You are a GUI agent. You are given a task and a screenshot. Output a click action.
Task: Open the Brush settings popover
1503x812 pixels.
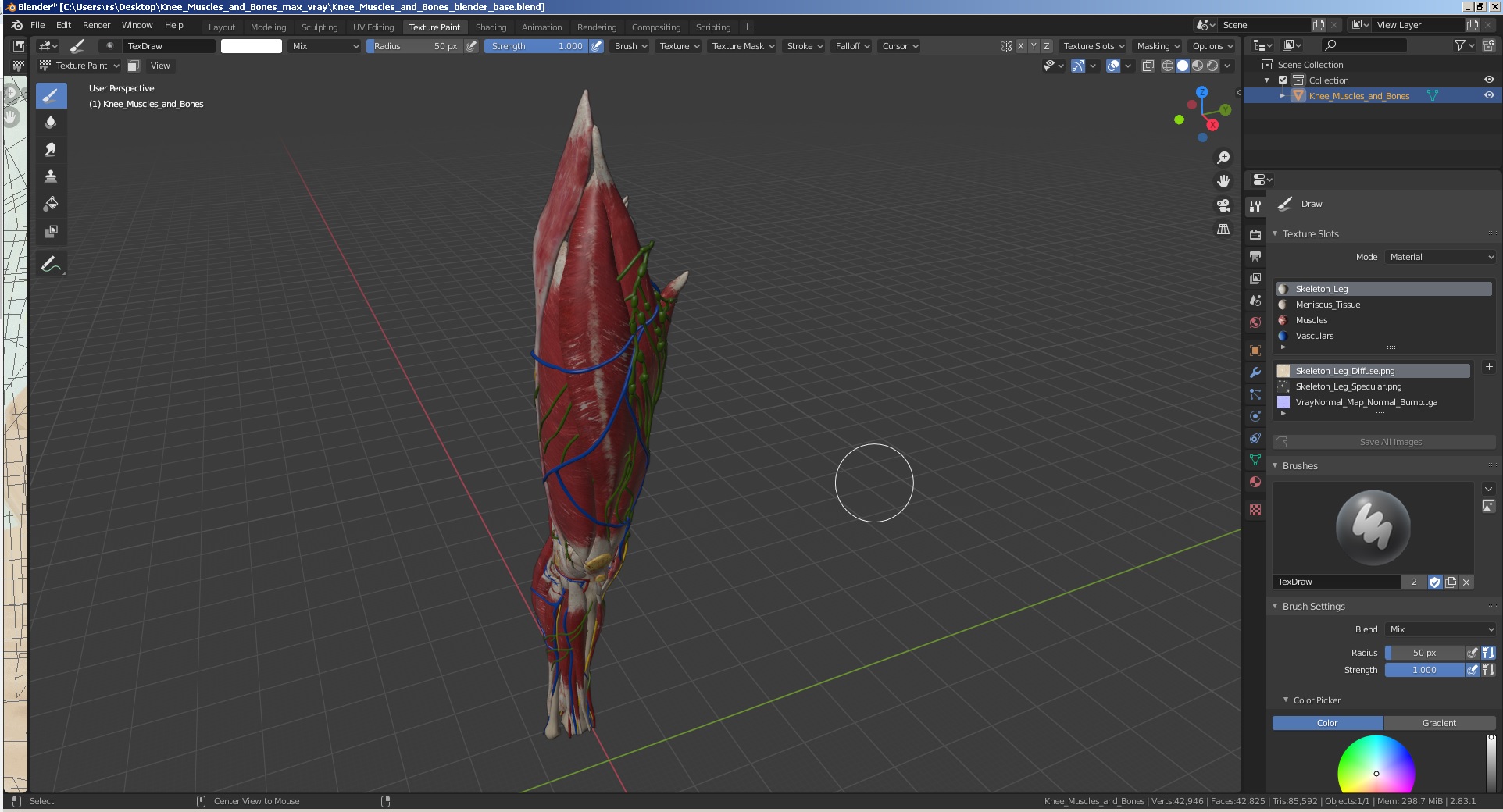pos(631,46)
